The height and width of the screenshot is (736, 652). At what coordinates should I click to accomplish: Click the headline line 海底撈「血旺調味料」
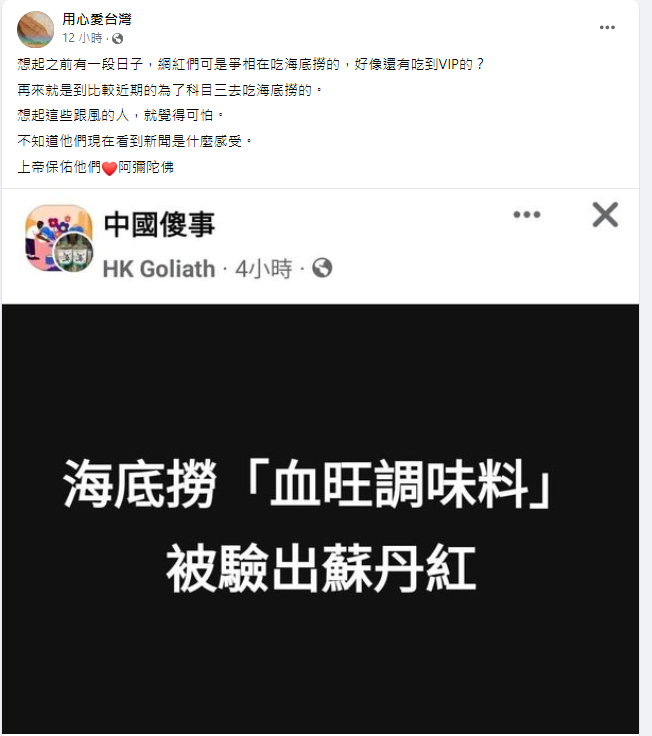(x=308, y=483)
